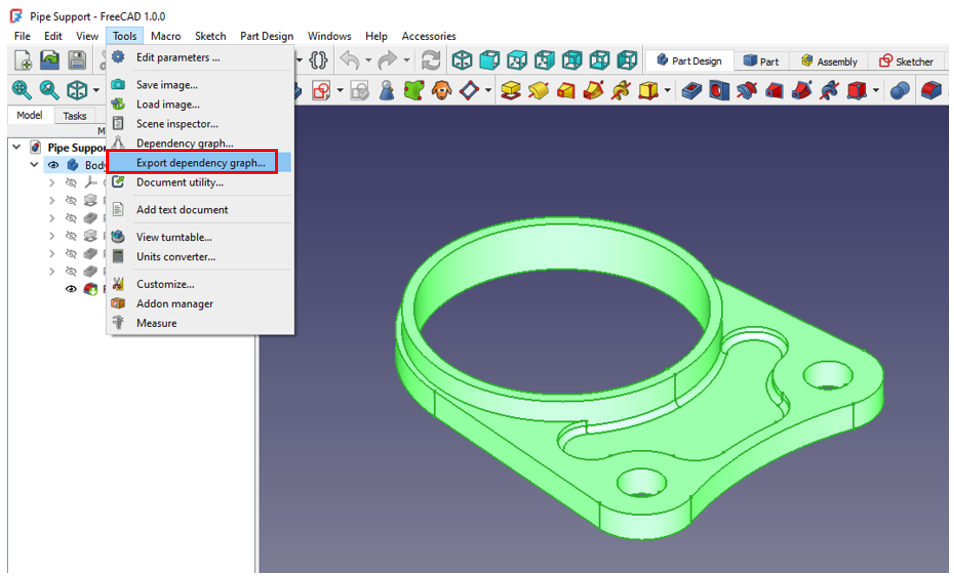Expand the Origin tree node

tap(52, 183)
